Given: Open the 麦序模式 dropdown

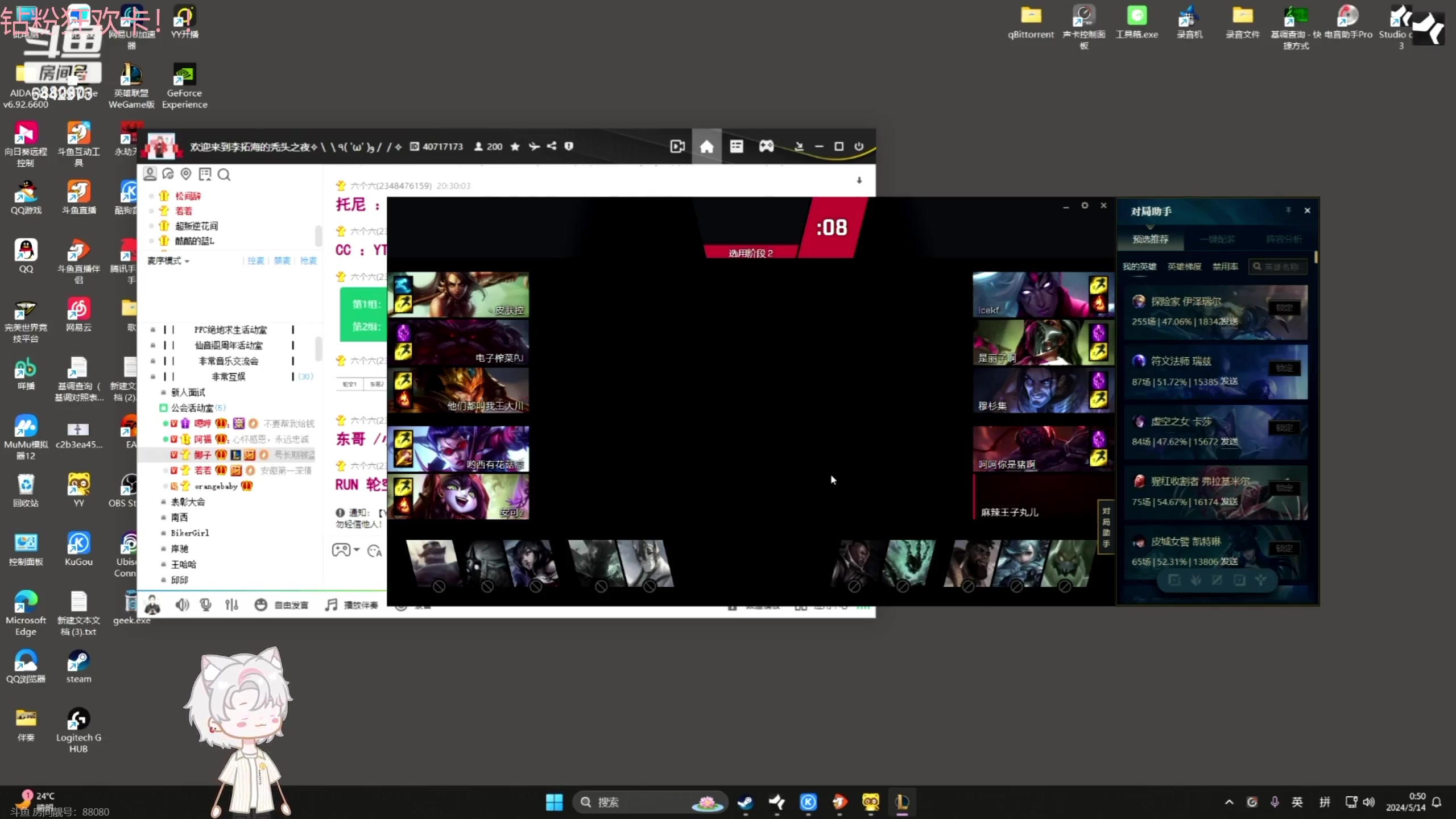Looking at the screenshot, I should point(168,260).
